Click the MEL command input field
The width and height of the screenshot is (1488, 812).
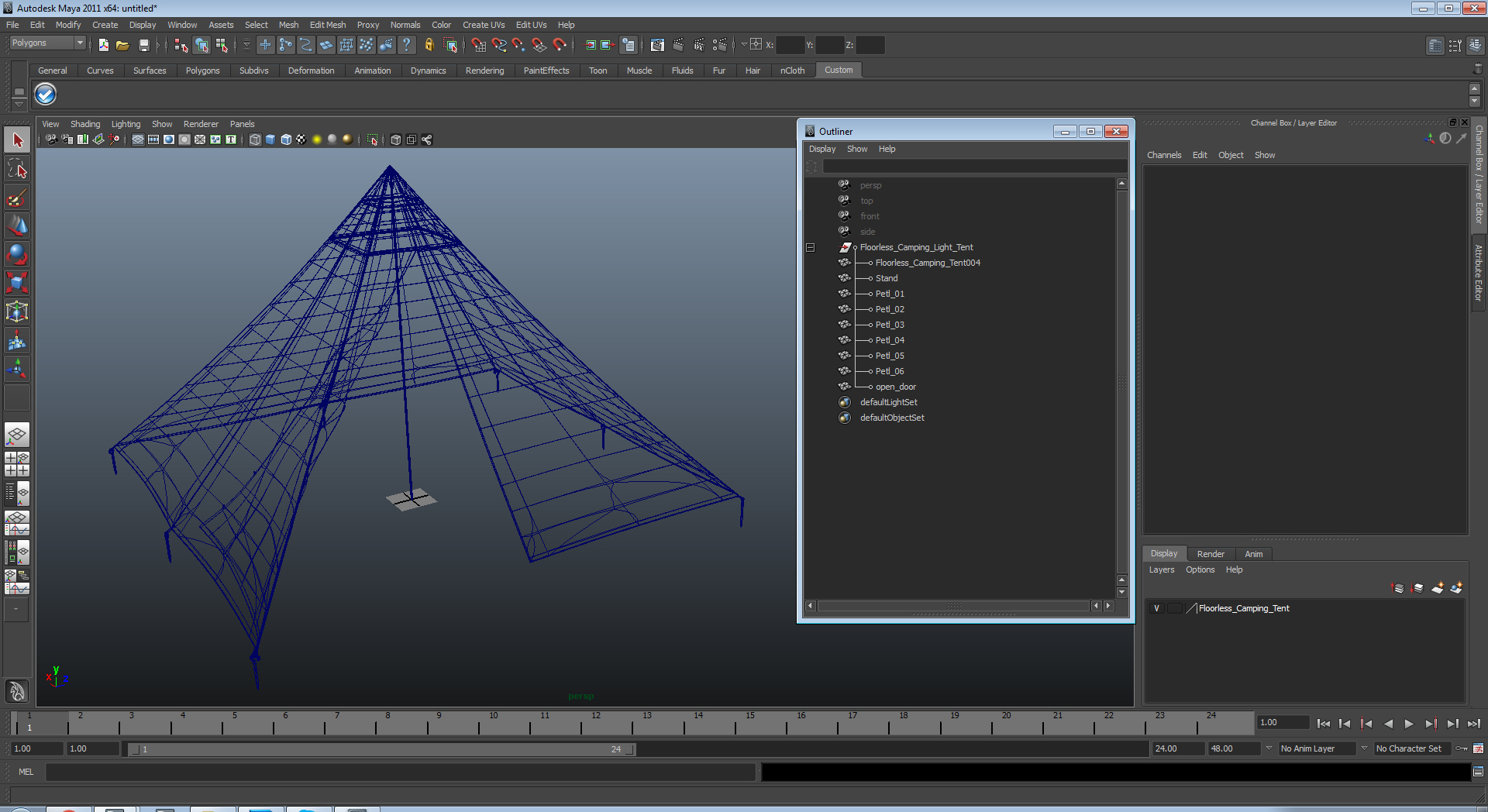tap(400, 772)
